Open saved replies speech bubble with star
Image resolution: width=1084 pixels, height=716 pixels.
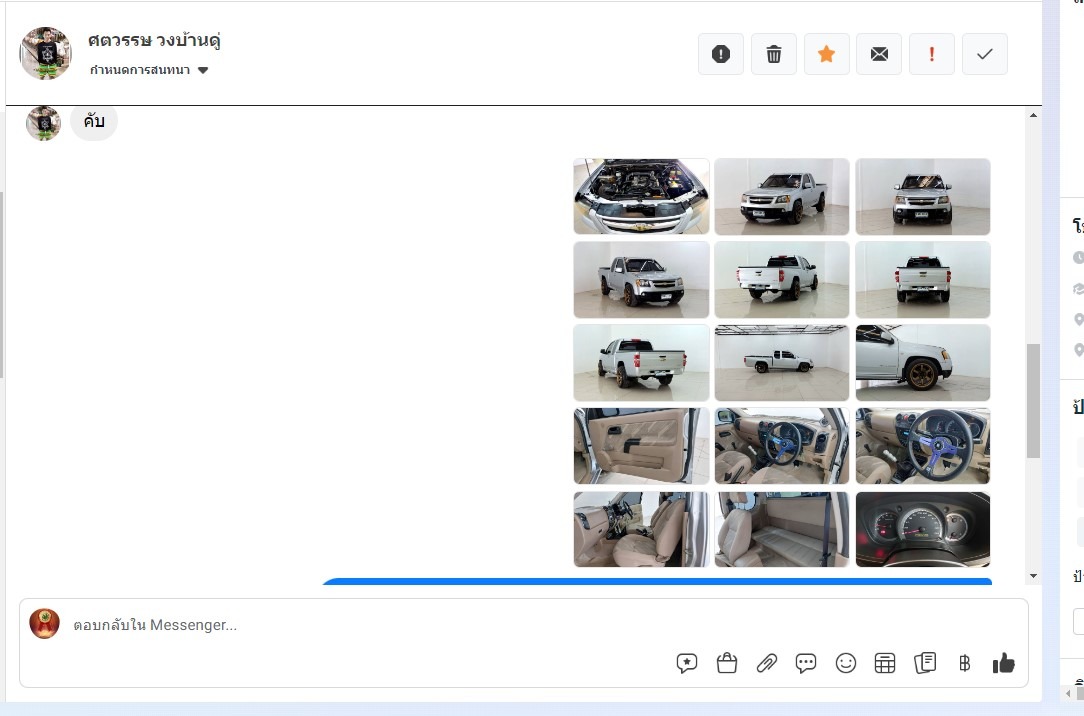(686, 663)
